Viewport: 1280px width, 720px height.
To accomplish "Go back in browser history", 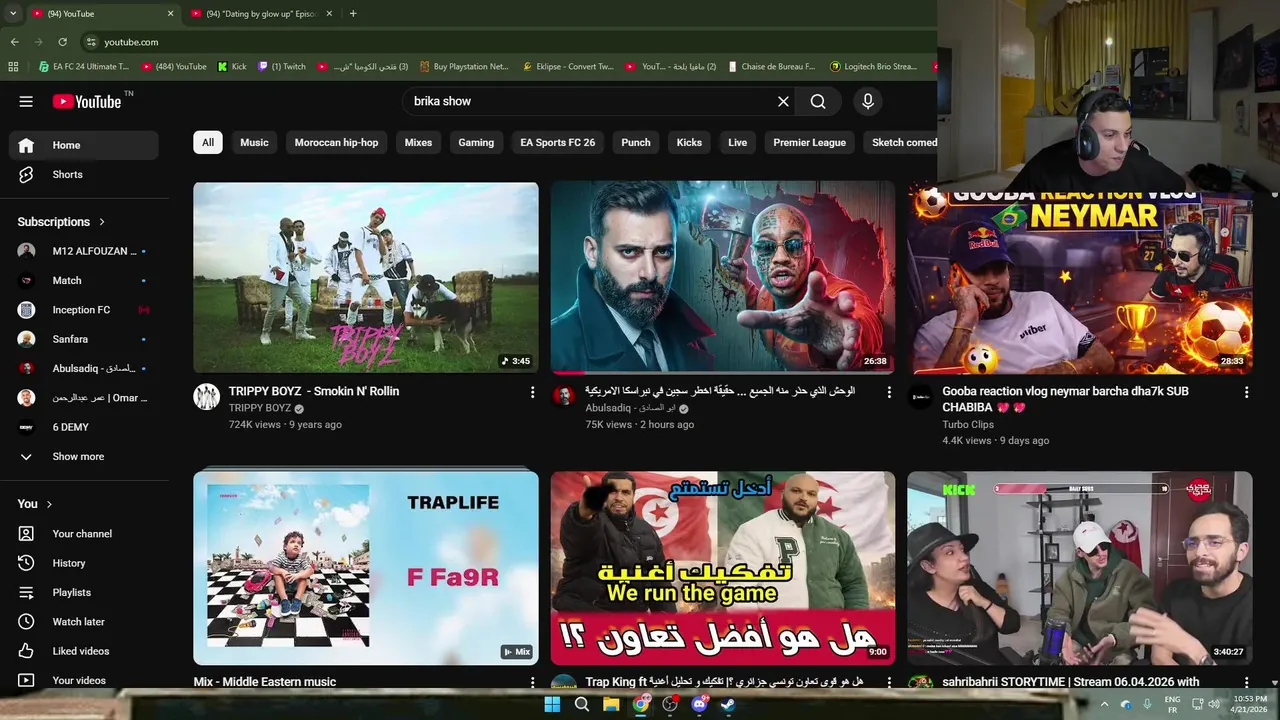I will click(x=14, y=42).
